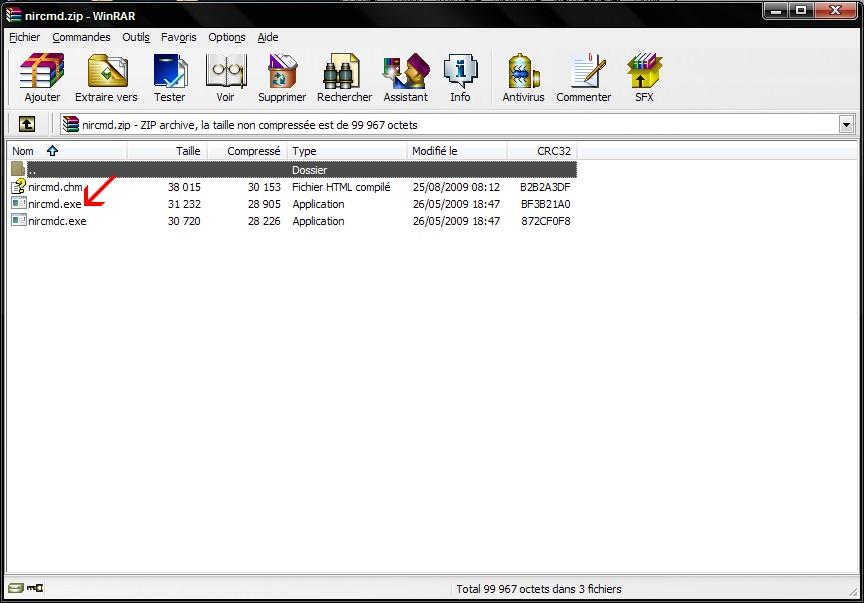
Task: Open the Aide menu
Action: pyautogui.click(x=267, y=37)
